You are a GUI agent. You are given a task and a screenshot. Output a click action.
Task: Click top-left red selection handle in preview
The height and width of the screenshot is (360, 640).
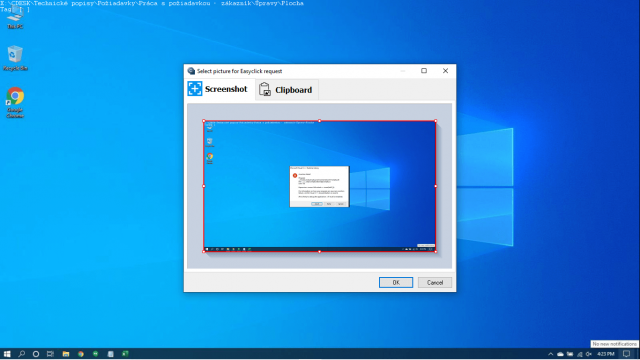[x=204, y=121]
